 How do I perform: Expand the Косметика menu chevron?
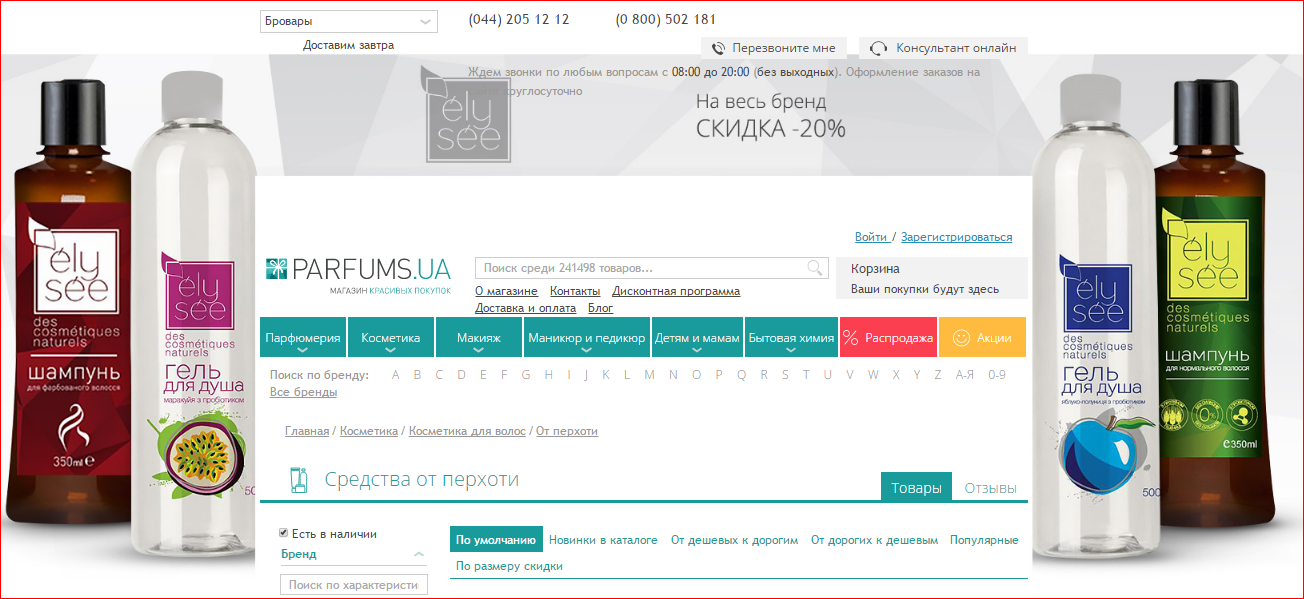click(x=391, y=351)
